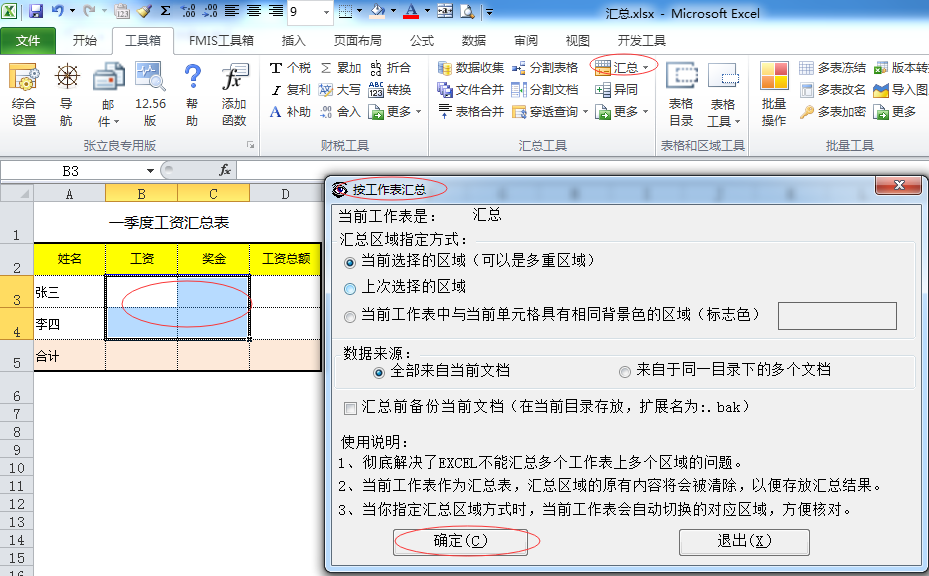Click the 标志色 color box in dialog
Image resolution: width=929 pixels, height=576 pixels.
(x=837, y=316)
